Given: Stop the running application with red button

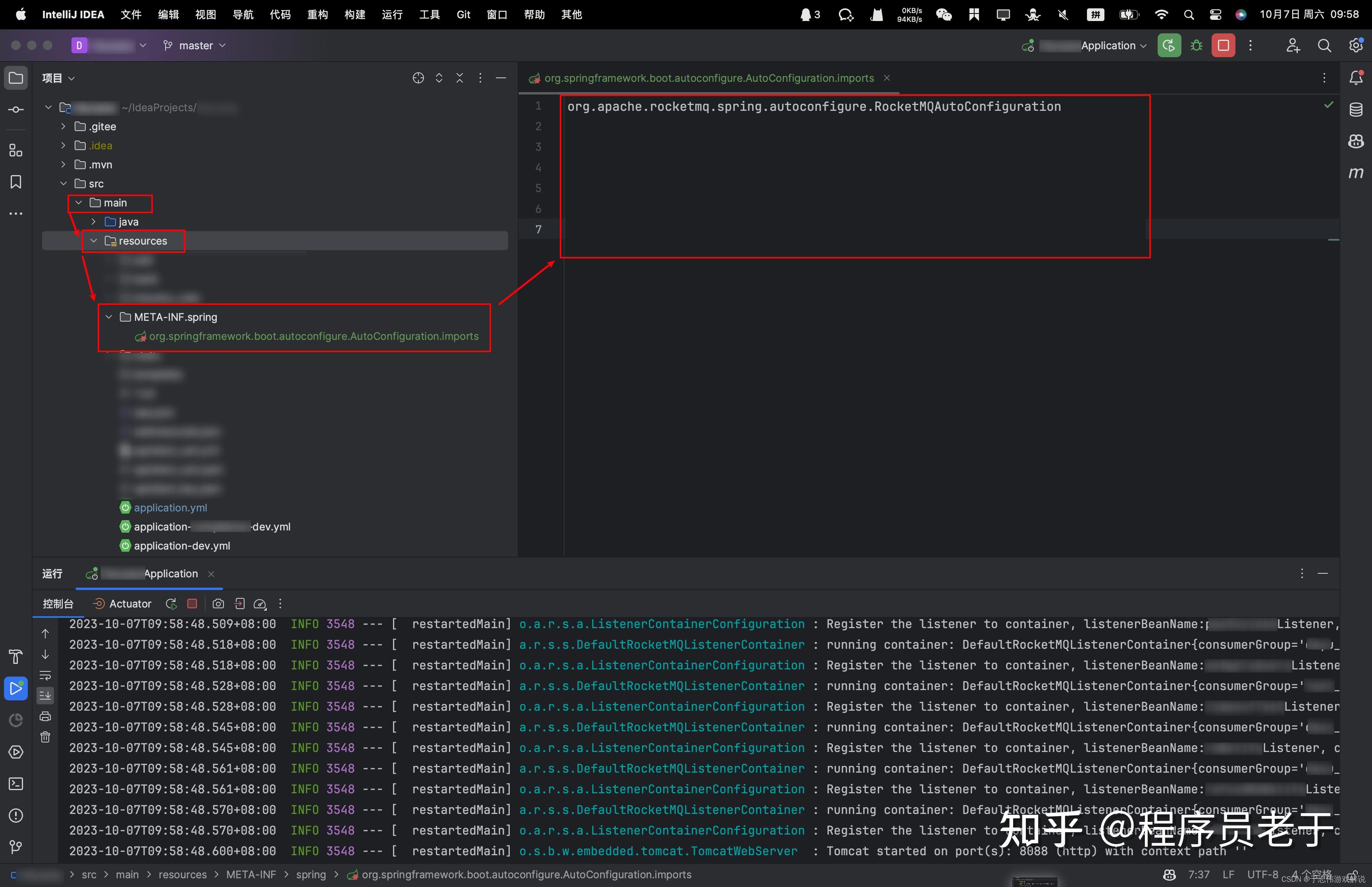Looking at the screenshot, I should click(x=1223, y=46).
